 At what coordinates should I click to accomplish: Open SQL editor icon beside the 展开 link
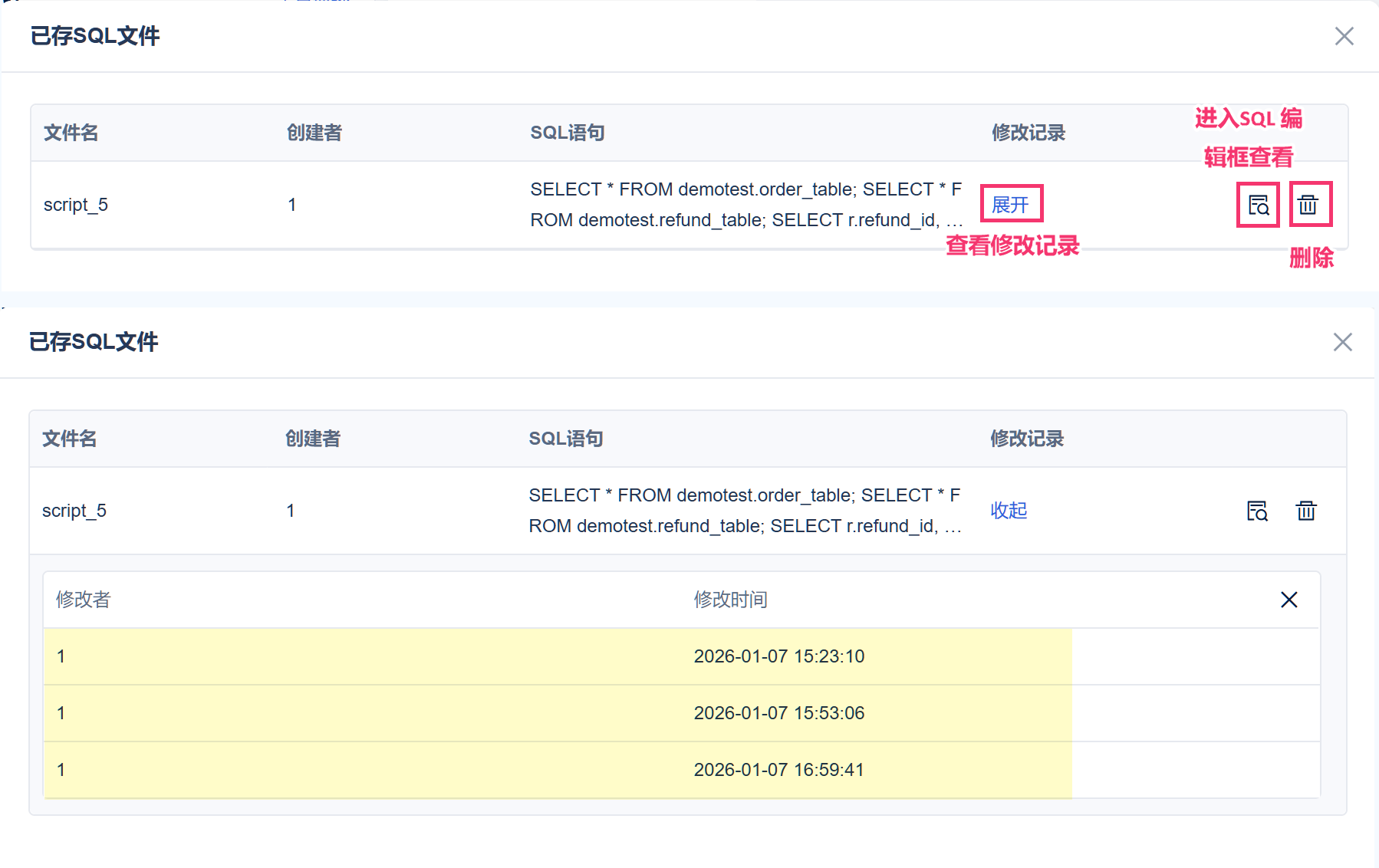[1259, 205]
